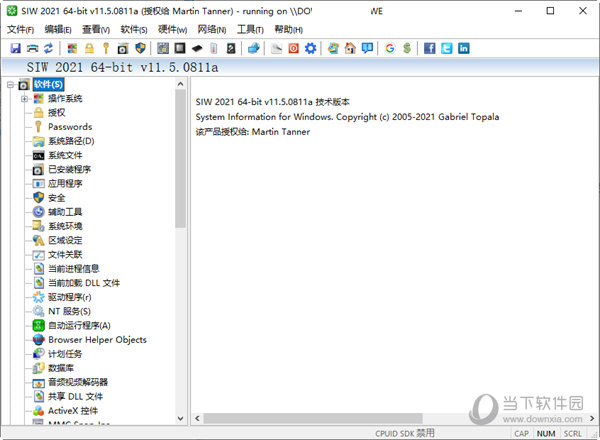
Task: Click the blue speech bubble toolbar icon
Action: point(367,48)
